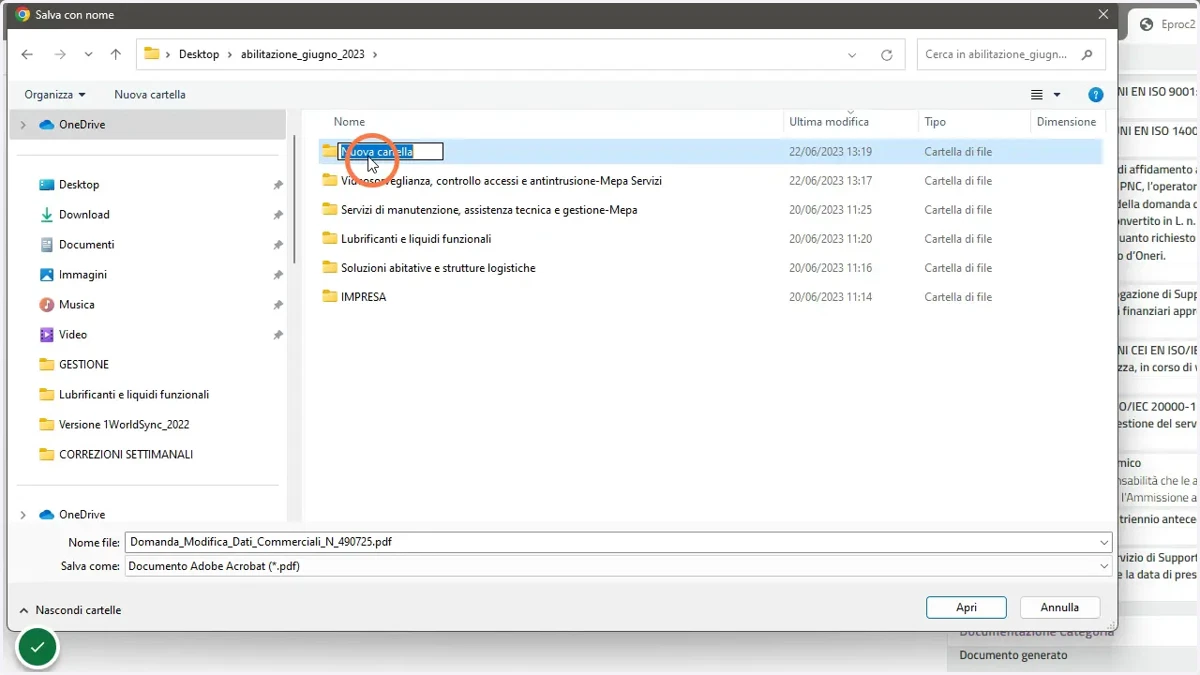Image resolution: width=1200 pixels, height=675 pixels.
Task: Select sidebar folder Lubrificanti e liquidi funzionali
Action: (134, 395)
